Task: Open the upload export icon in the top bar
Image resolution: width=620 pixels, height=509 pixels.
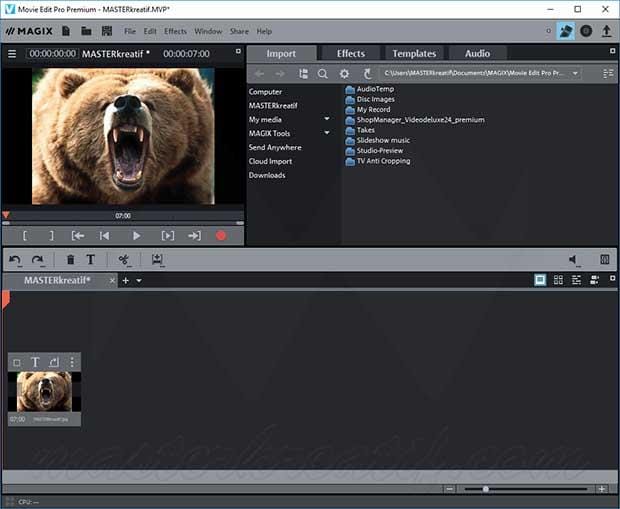Action: pos(607,31)
